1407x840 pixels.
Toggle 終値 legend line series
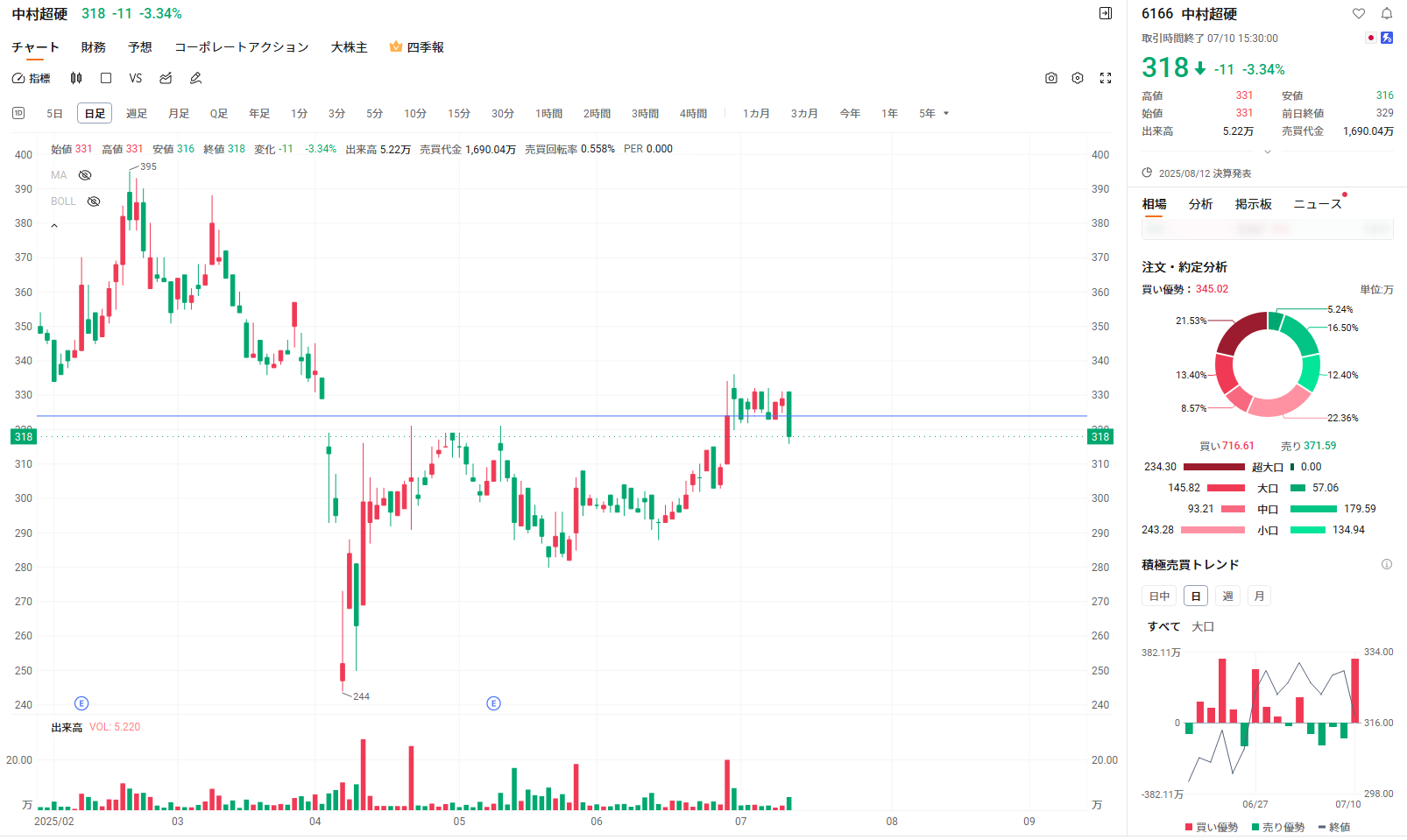[1334, 827]
